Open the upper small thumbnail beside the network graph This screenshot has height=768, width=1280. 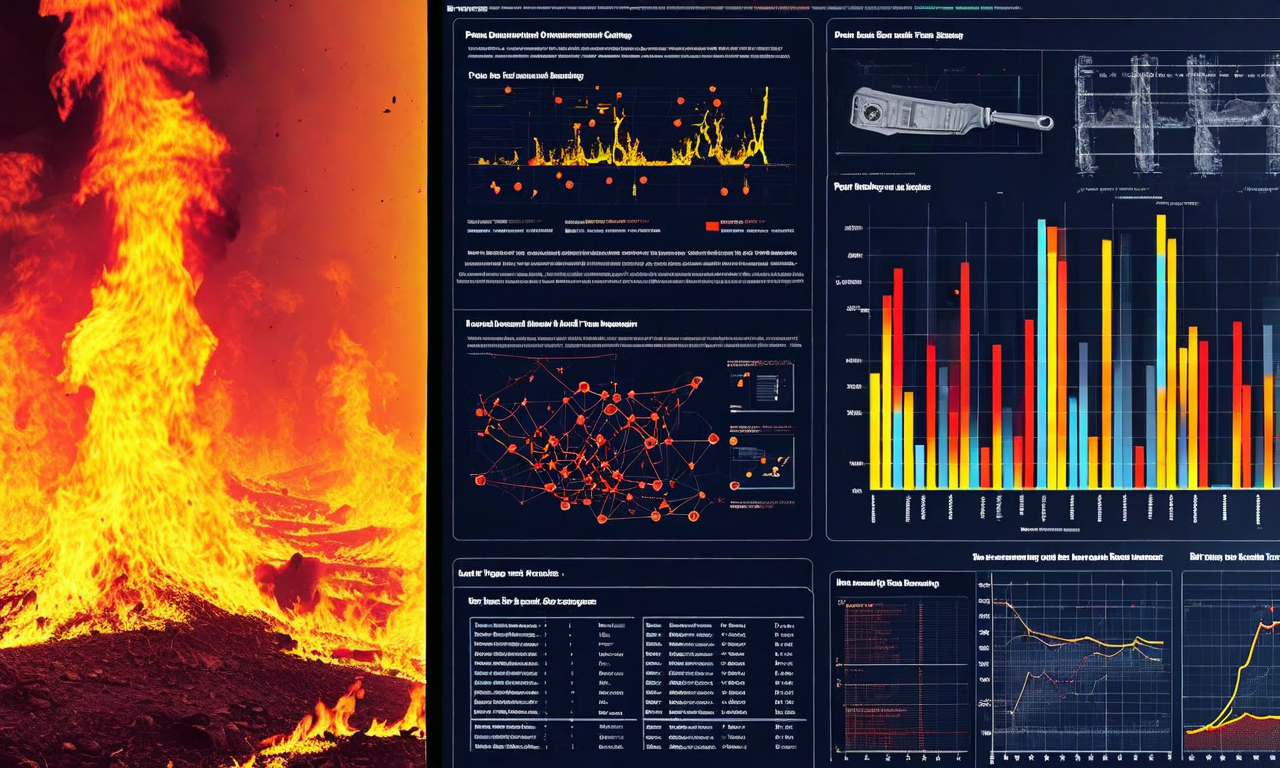pyautogui.click(x=760, y=387)
